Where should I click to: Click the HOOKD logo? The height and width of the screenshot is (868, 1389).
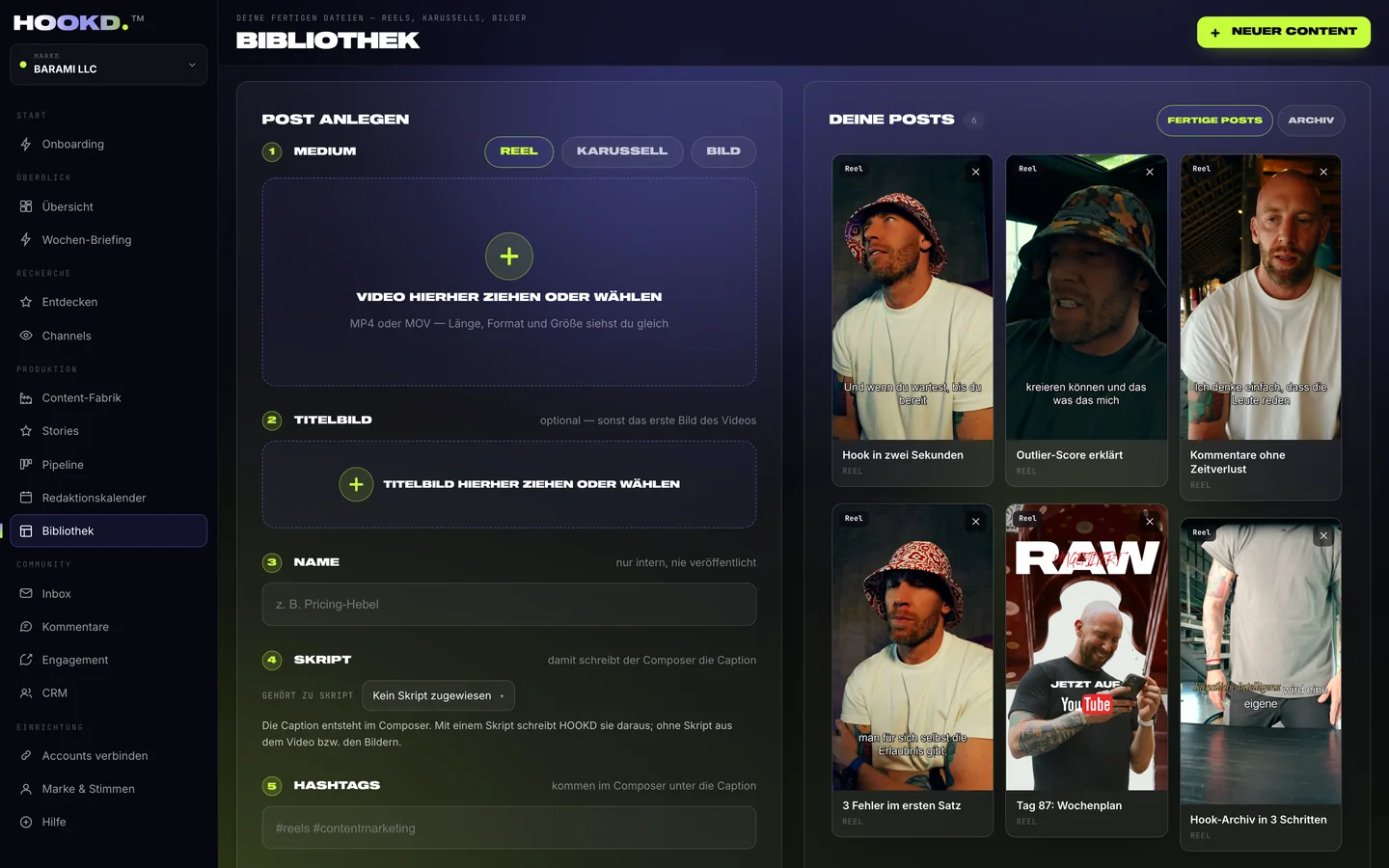click(78, 22)
